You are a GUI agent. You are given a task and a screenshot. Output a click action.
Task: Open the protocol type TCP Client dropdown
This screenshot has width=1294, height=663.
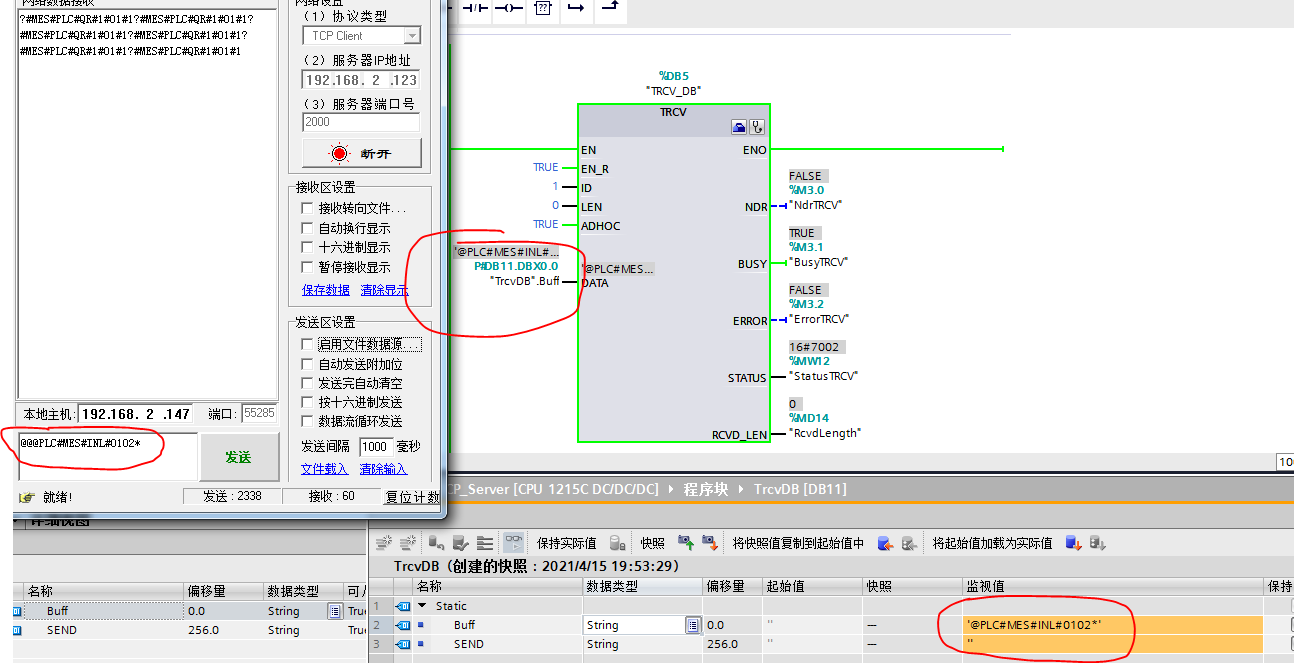(411, 36)
